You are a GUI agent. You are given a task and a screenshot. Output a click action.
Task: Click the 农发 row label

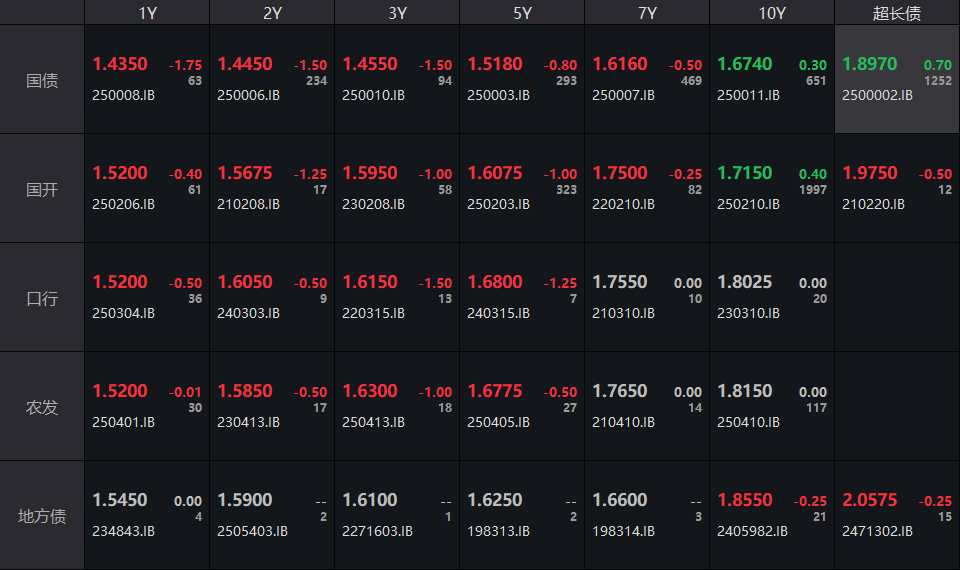[x=42, y=407]
